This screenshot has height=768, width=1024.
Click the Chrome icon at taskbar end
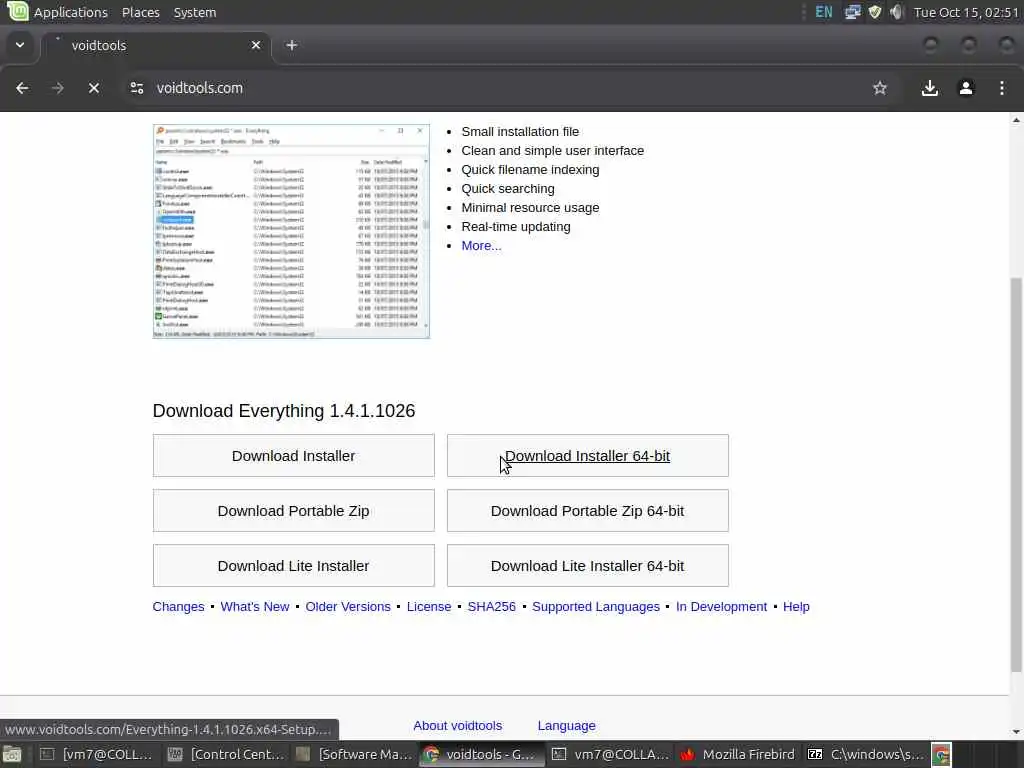(941, 755)
